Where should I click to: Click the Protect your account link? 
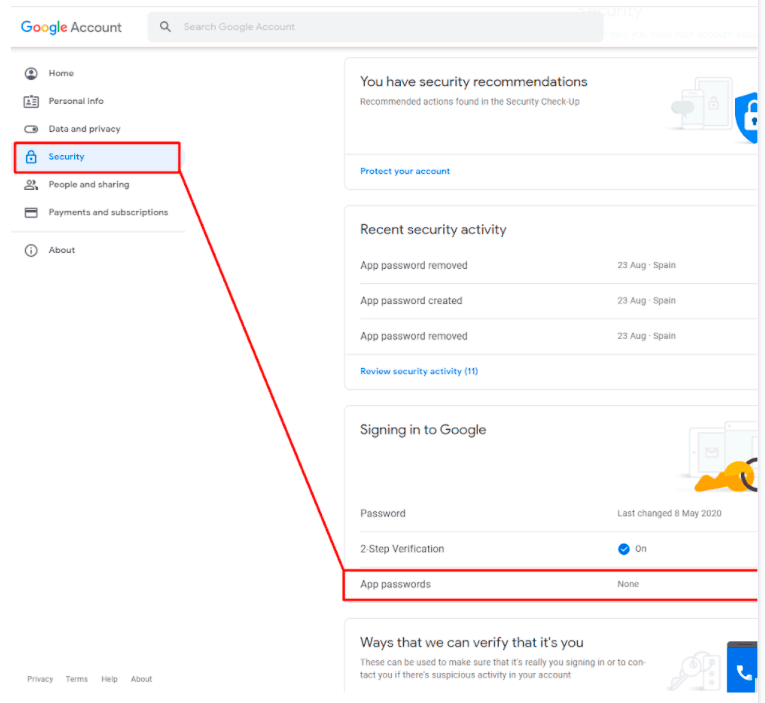(405, 171)
